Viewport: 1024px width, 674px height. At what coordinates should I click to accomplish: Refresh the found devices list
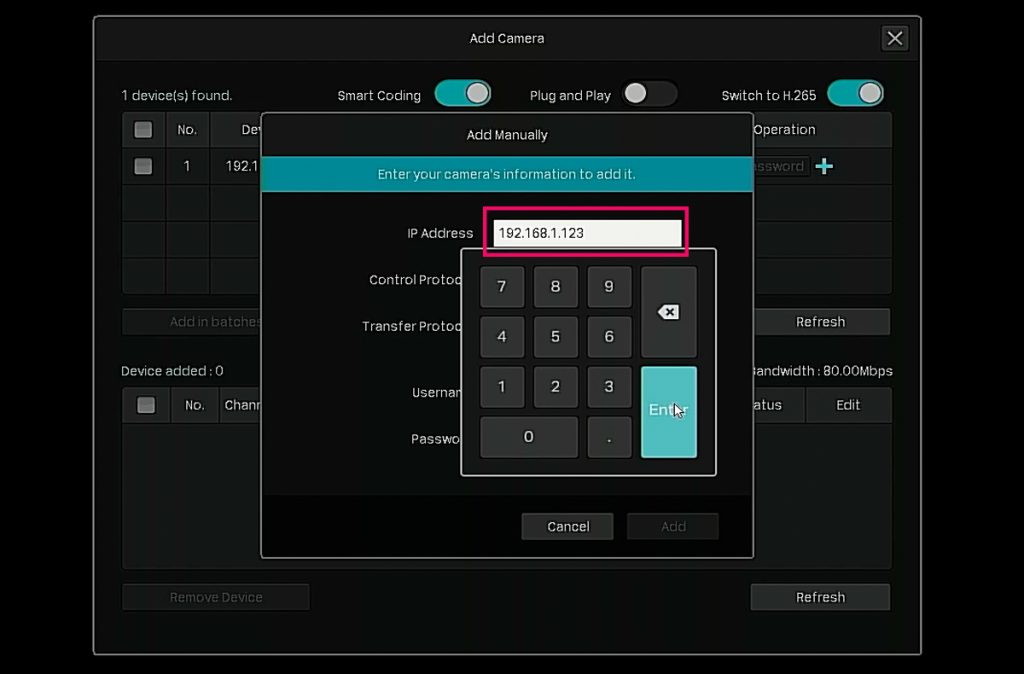click(820, 322)
